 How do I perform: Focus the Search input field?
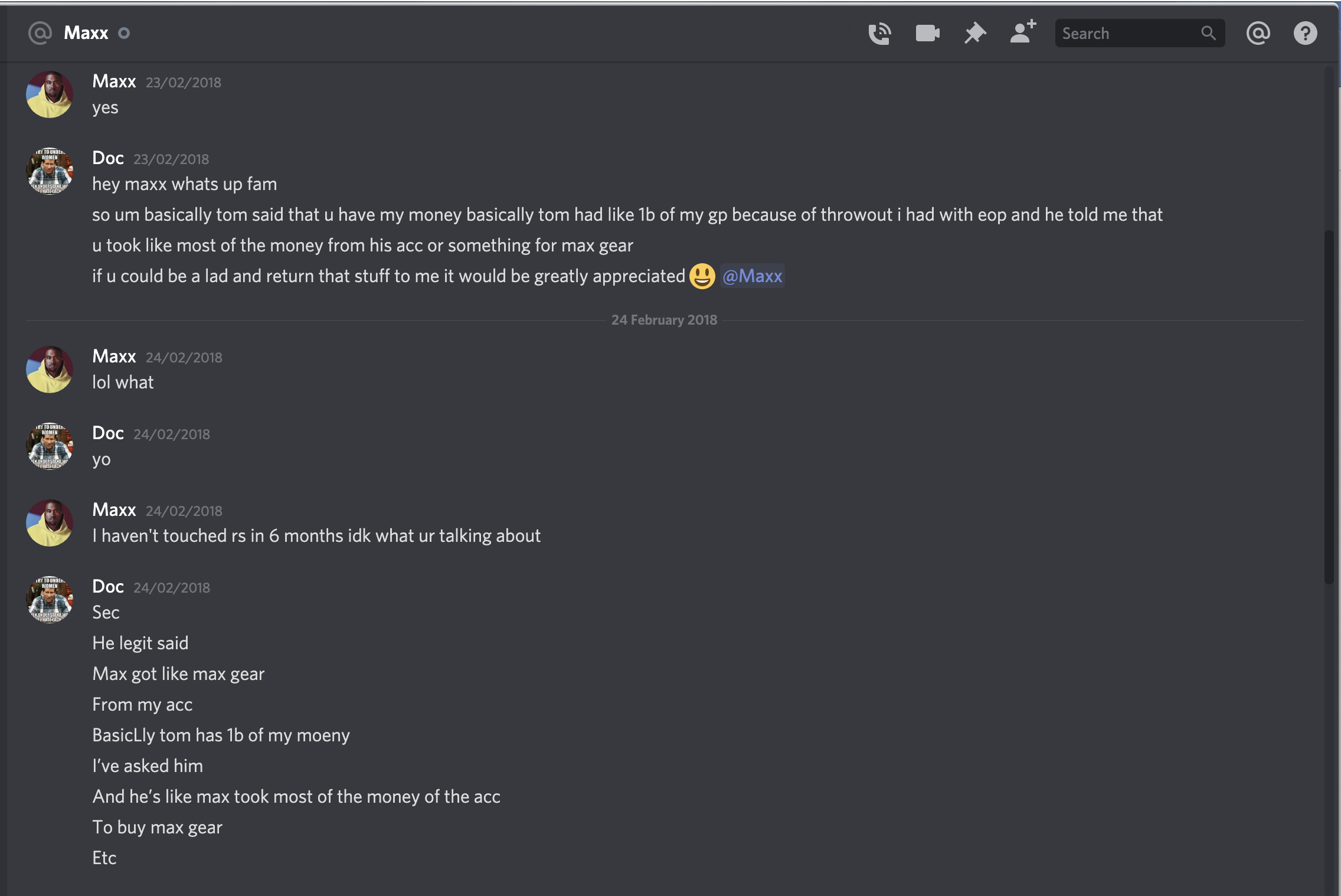pos(1139,33)
